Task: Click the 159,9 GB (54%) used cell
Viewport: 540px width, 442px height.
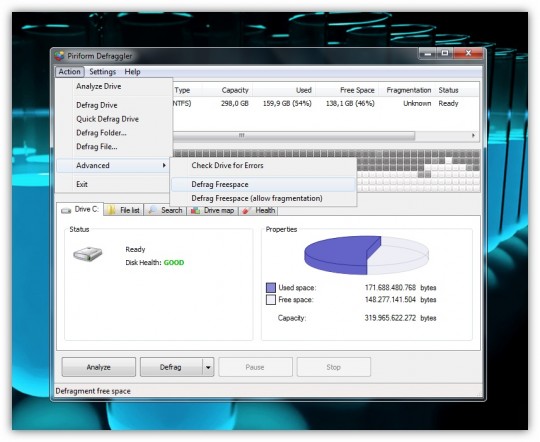Action: [x=287, y=103]
